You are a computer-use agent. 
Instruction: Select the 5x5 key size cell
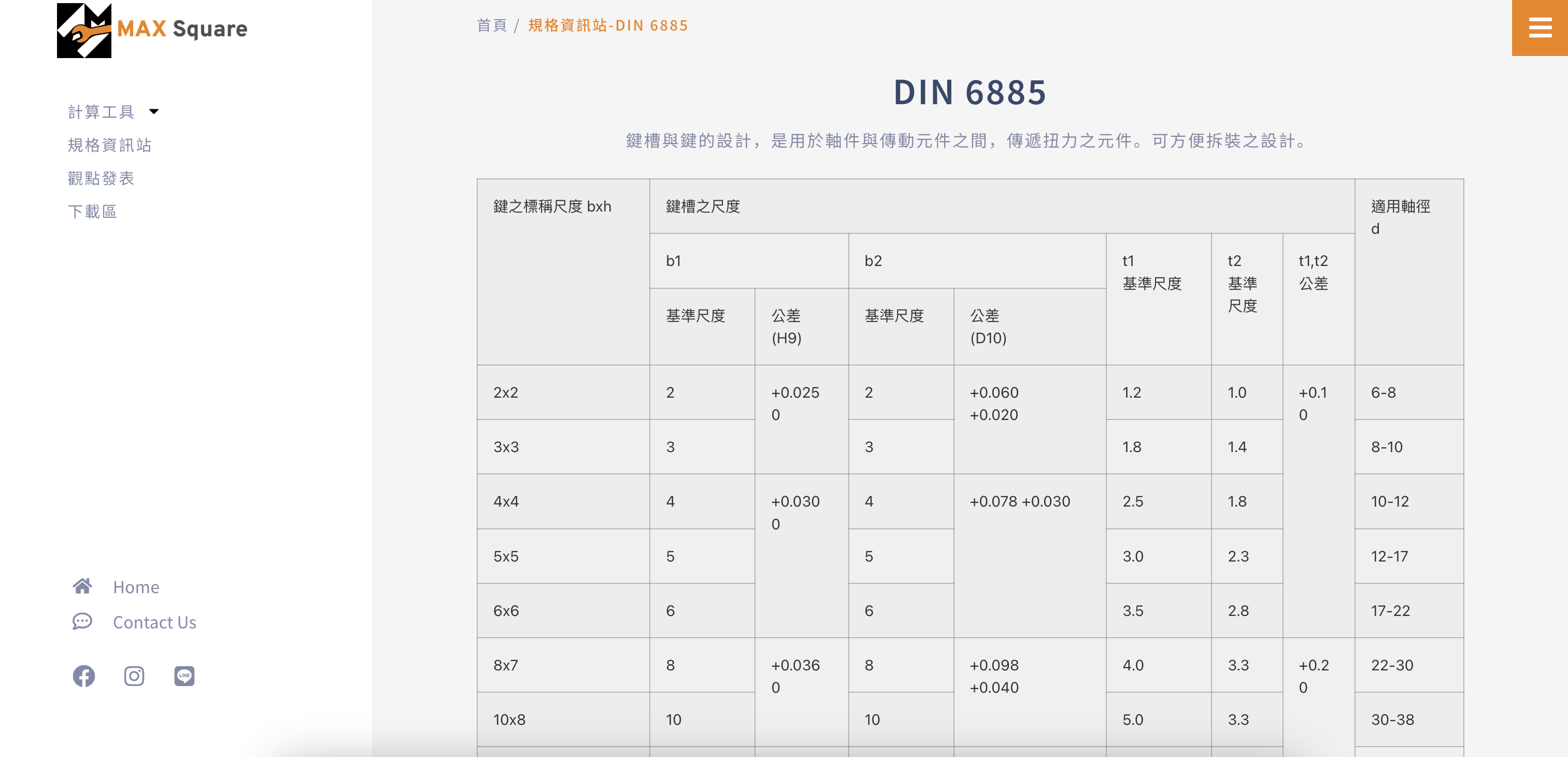coord(563,556)
